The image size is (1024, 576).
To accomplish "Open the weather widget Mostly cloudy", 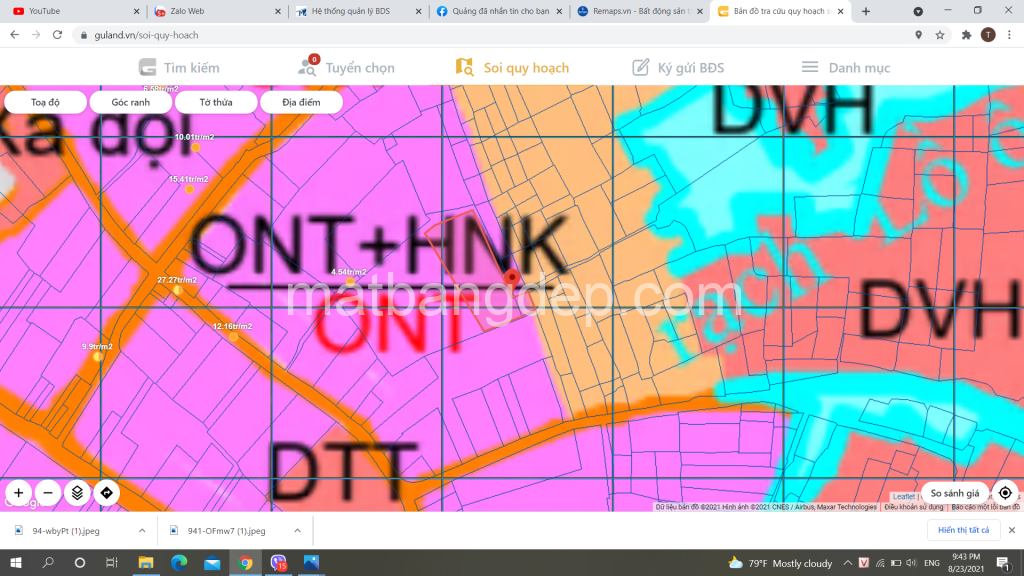I will (780, 563).
